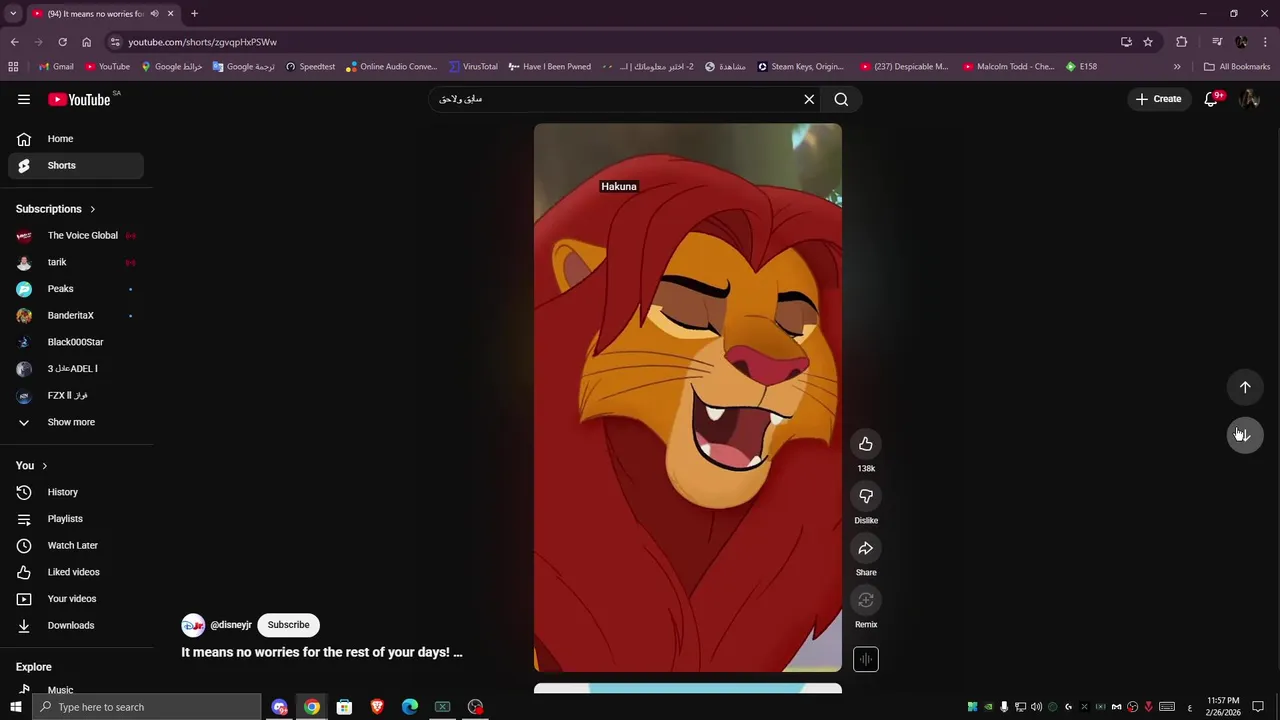Open Liked videos in the sidebar
This screenshot has height=720, width=1280.
coord(76,572)
